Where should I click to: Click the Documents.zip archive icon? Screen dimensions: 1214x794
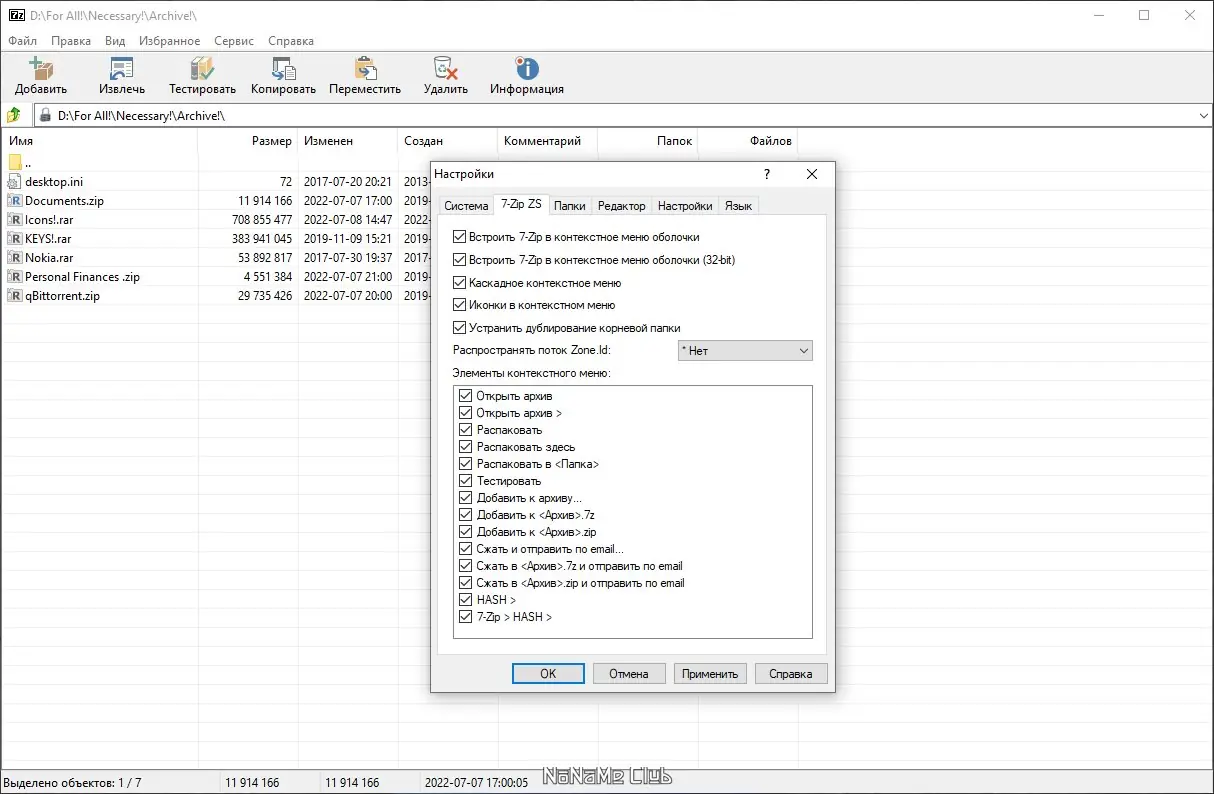pyautogui.click(x=15, y=201)
